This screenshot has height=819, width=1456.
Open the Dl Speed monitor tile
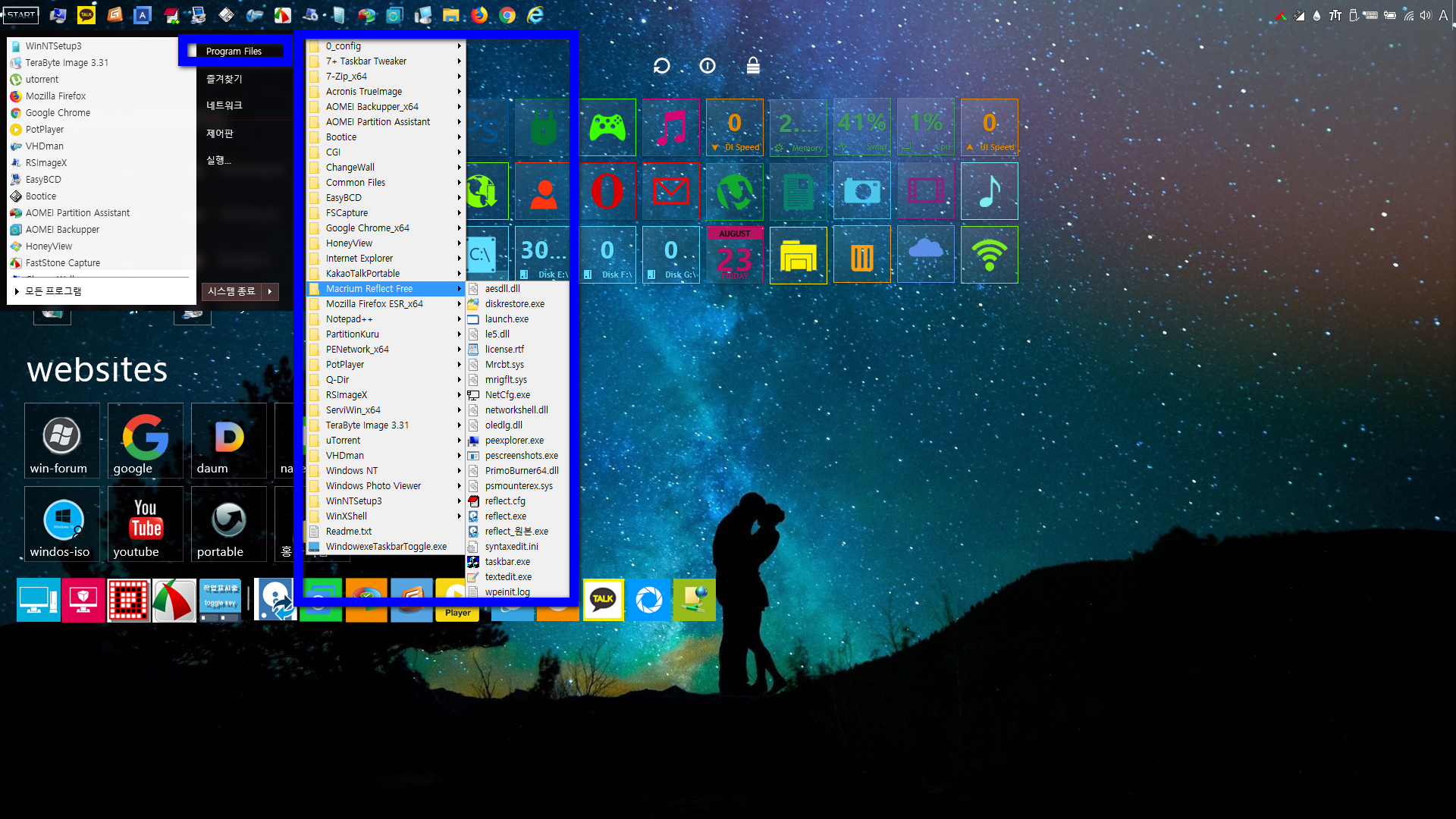tap(735, 127)
